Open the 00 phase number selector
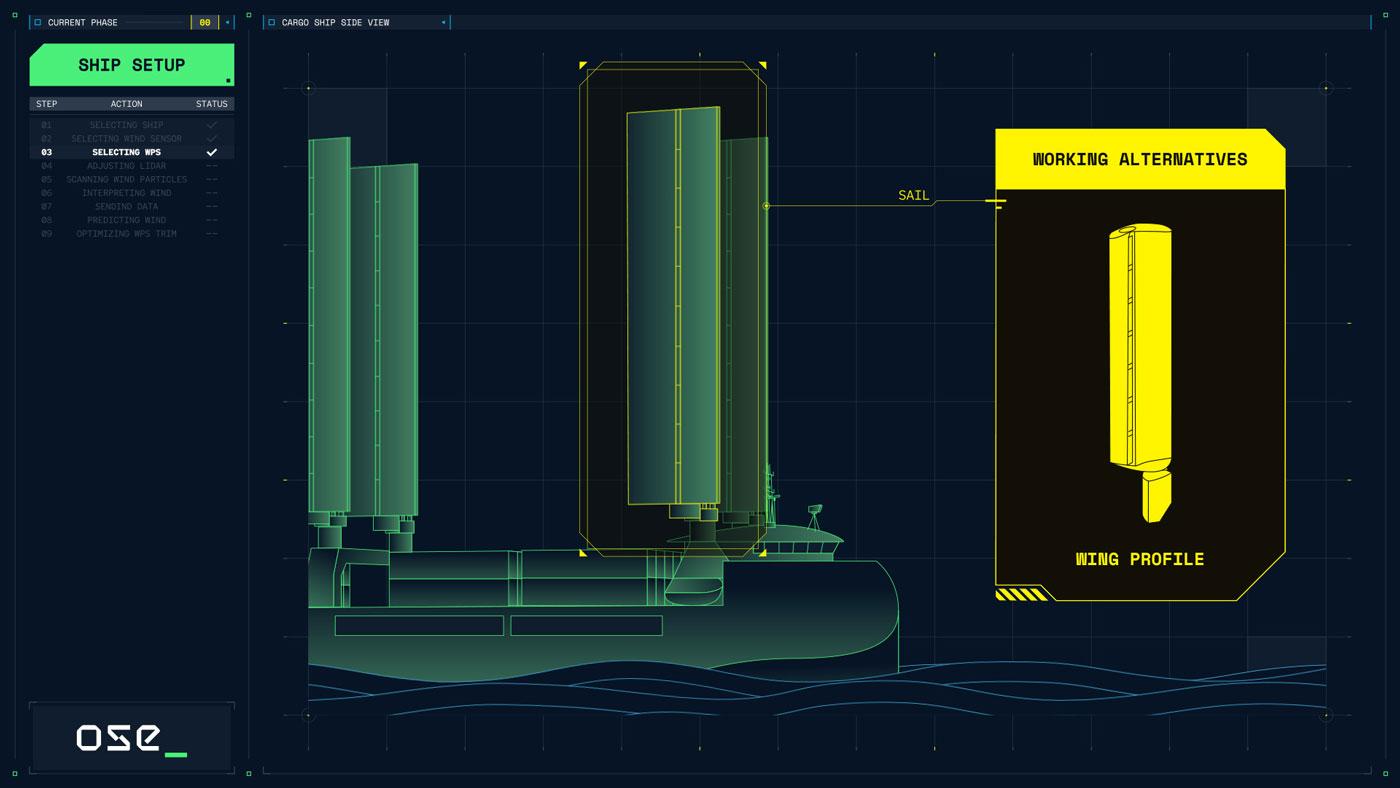The image size is (1400, 788). (205, 22)
